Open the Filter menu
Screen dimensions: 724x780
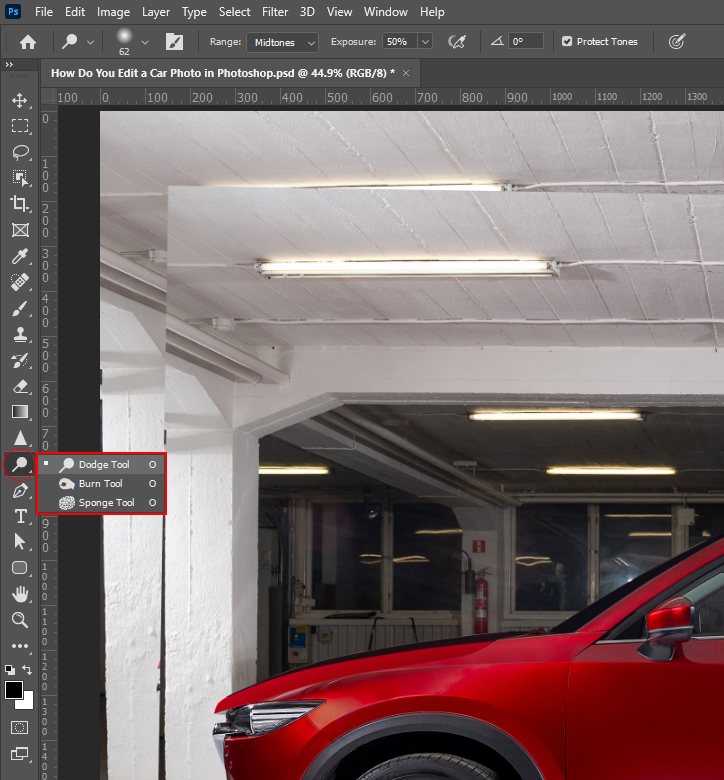275,11
